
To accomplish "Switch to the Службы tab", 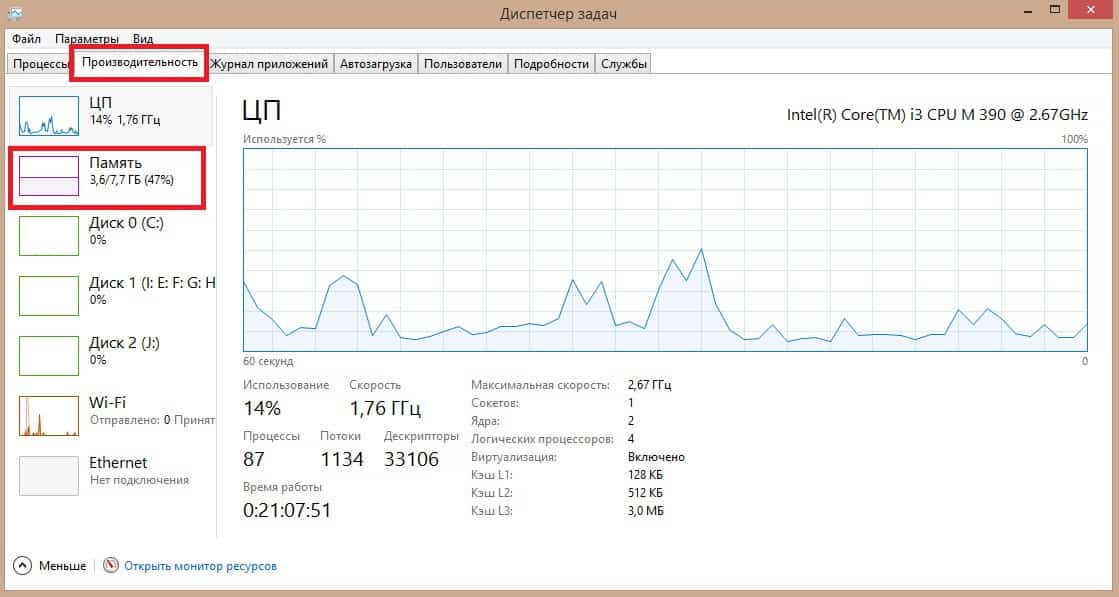I will click(624, 64).
